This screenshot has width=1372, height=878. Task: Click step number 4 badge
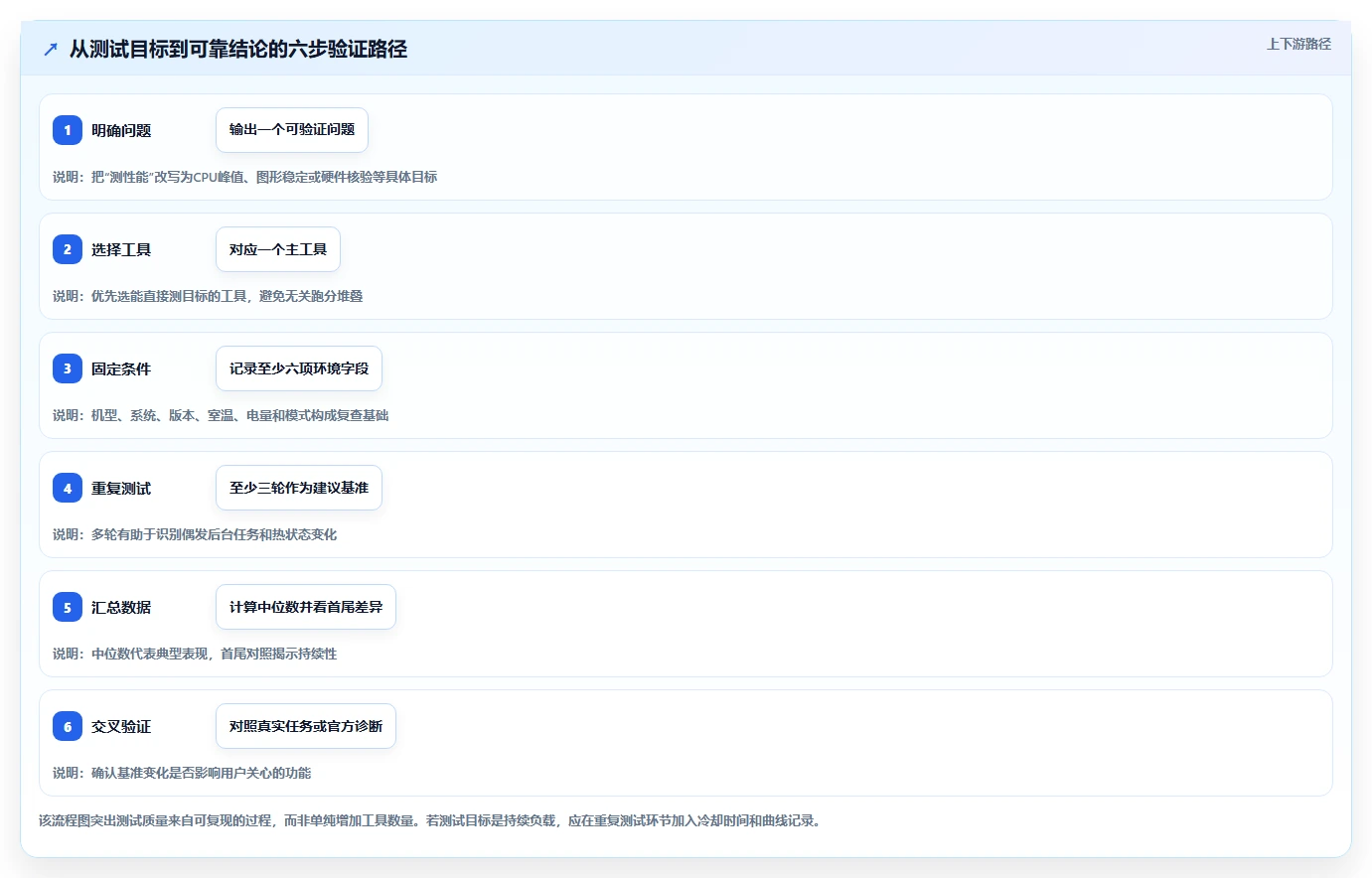pos(68,488)
